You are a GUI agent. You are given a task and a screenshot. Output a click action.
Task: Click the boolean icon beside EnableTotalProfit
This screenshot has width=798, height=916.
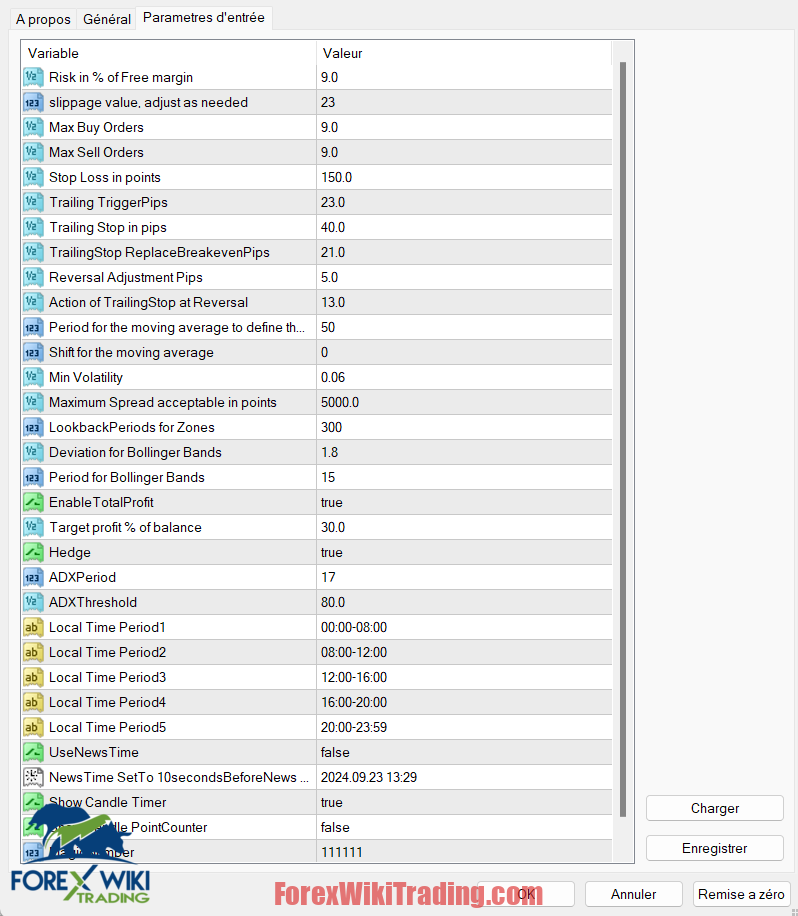(33, 502)
